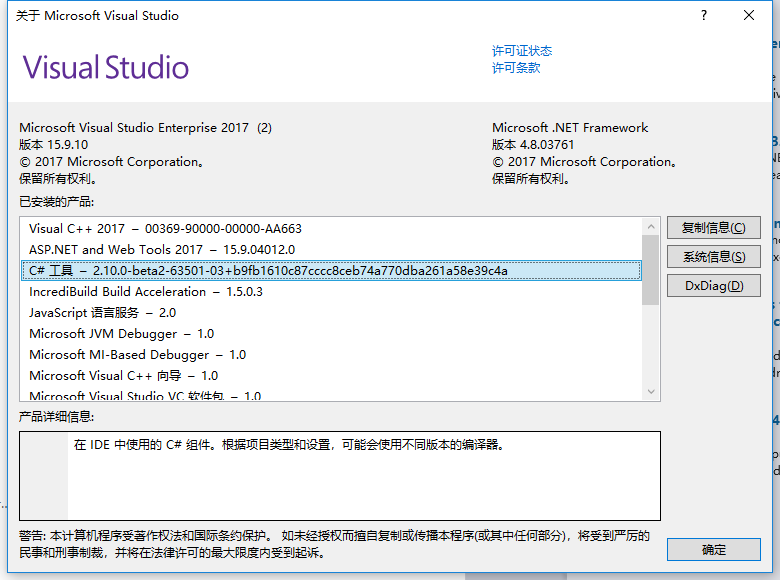Screen dimensions: 780x580
Task: Select Microsoft JVM Debugger row
Action: [x=331, y=333]
